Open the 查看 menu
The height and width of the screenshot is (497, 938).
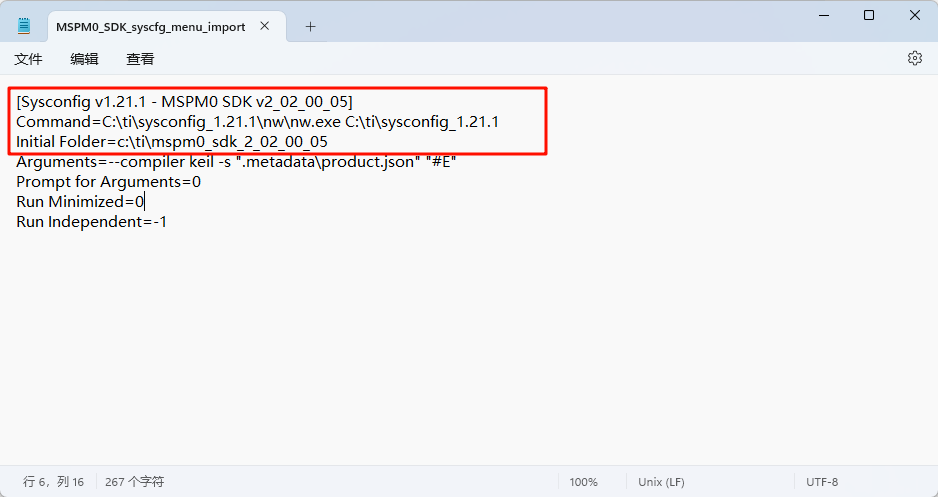point(141,59)
